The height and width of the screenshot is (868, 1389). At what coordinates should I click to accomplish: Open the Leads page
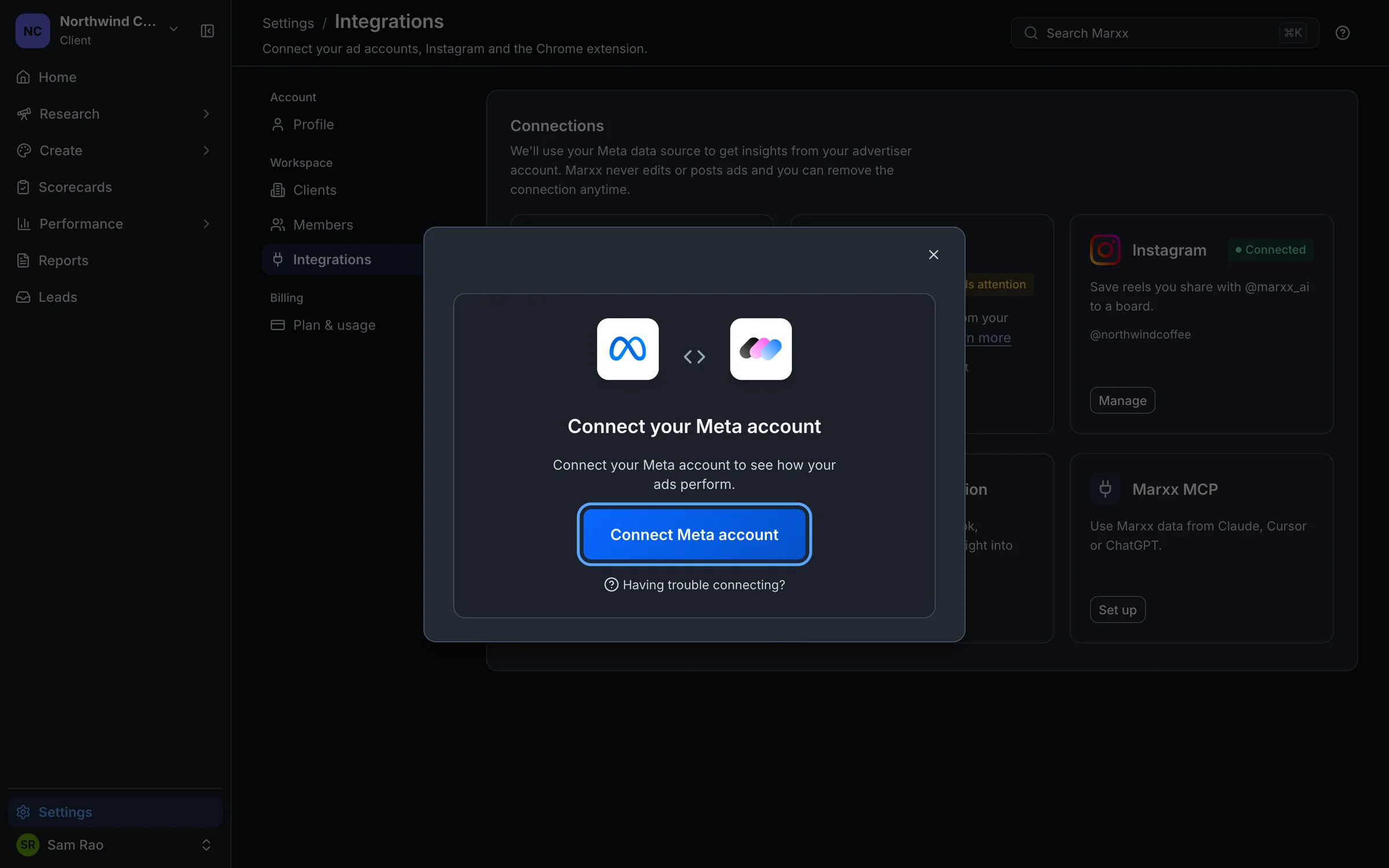pos(115,297)
